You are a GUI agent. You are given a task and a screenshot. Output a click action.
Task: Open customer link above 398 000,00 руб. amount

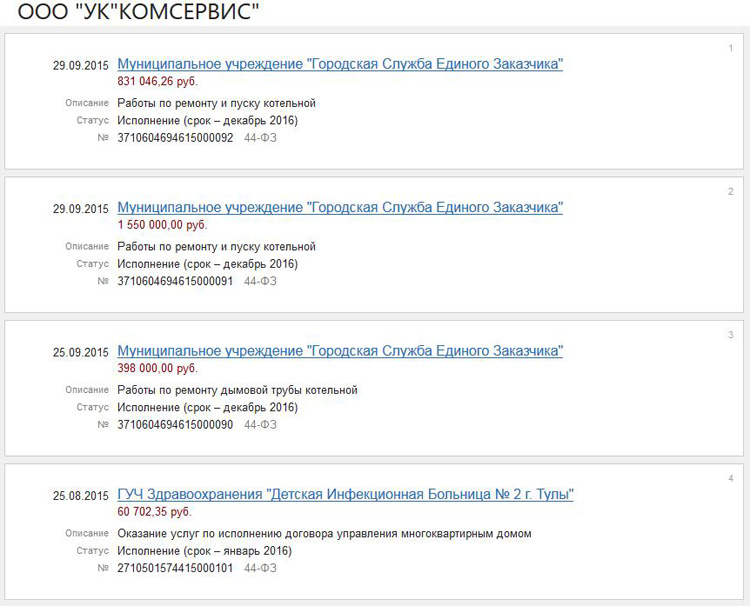pyautogui.click(x=340, y=351)
